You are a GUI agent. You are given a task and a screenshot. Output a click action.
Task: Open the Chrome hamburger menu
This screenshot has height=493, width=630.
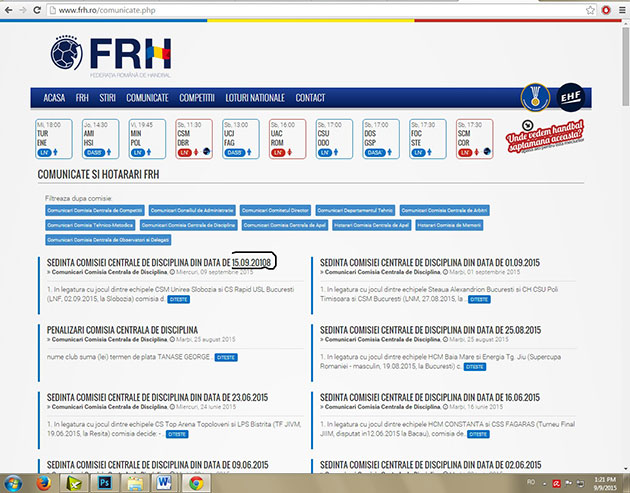(622, 10)
